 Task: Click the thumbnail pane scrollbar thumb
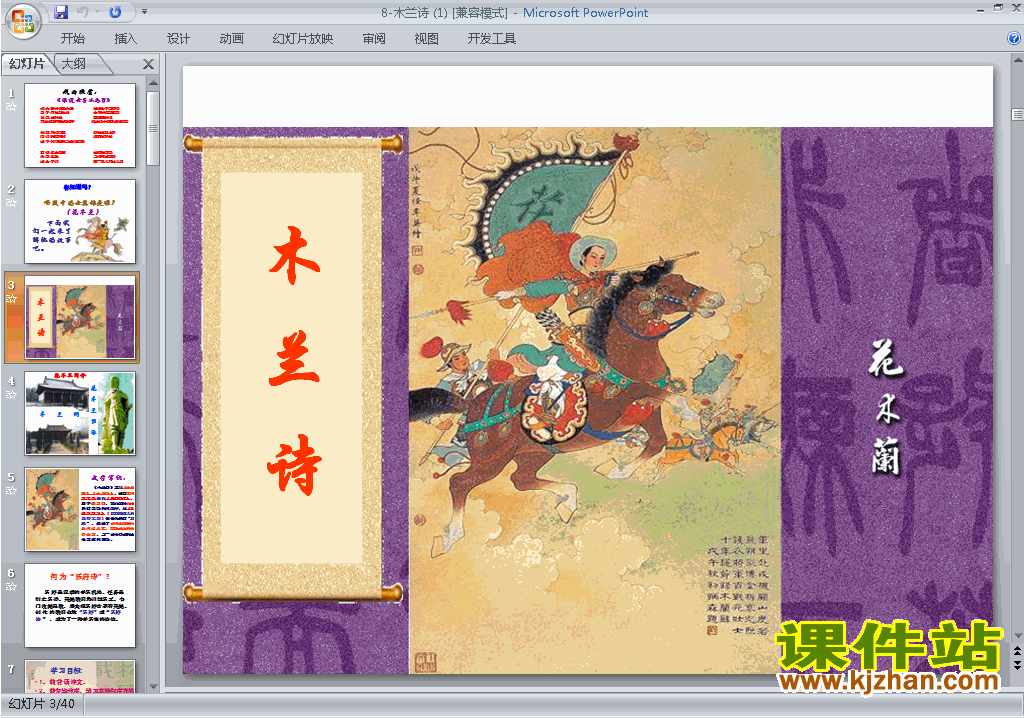point(153,128)
